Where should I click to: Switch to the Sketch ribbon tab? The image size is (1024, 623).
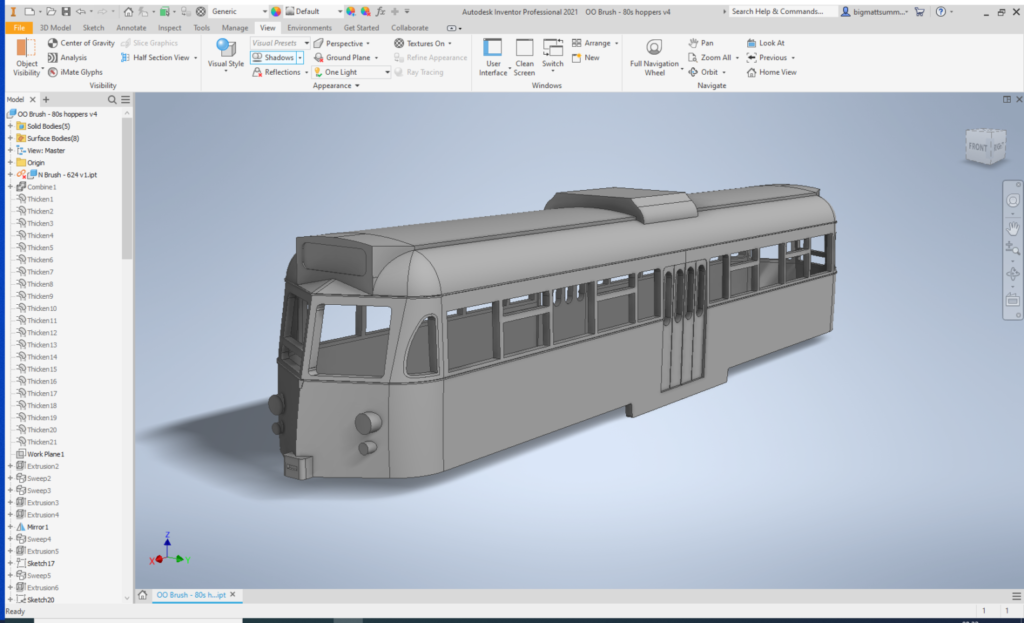point(93,28)
